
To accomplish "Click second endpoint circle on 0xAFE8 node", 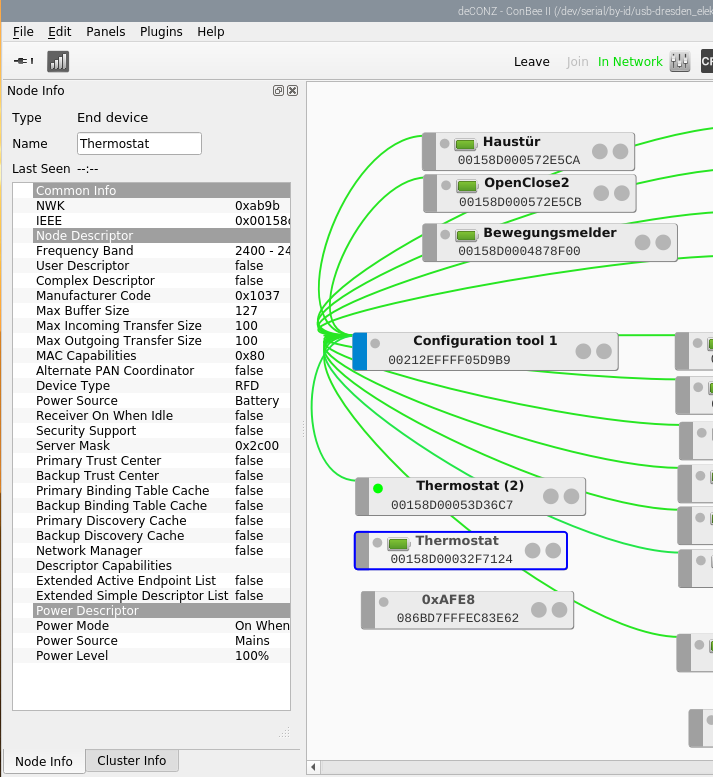I will 559,610.
